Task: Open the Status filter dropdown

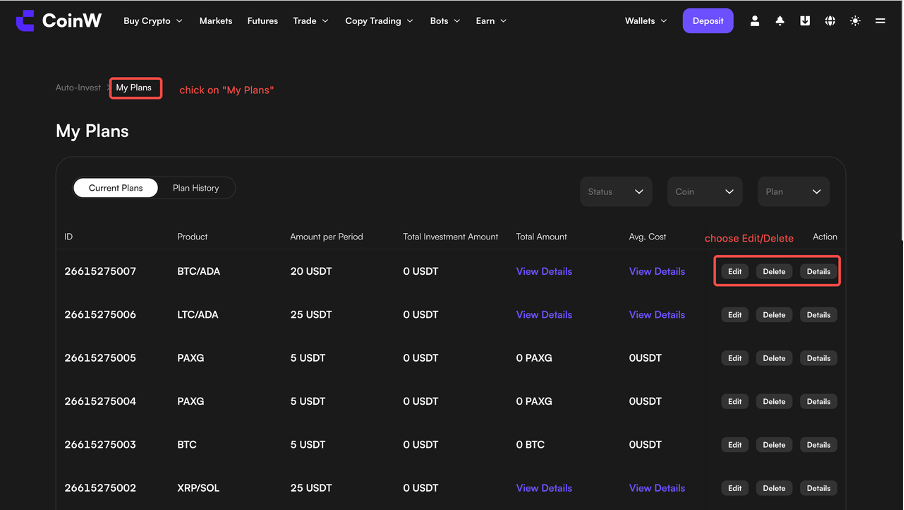Action: 616,191
